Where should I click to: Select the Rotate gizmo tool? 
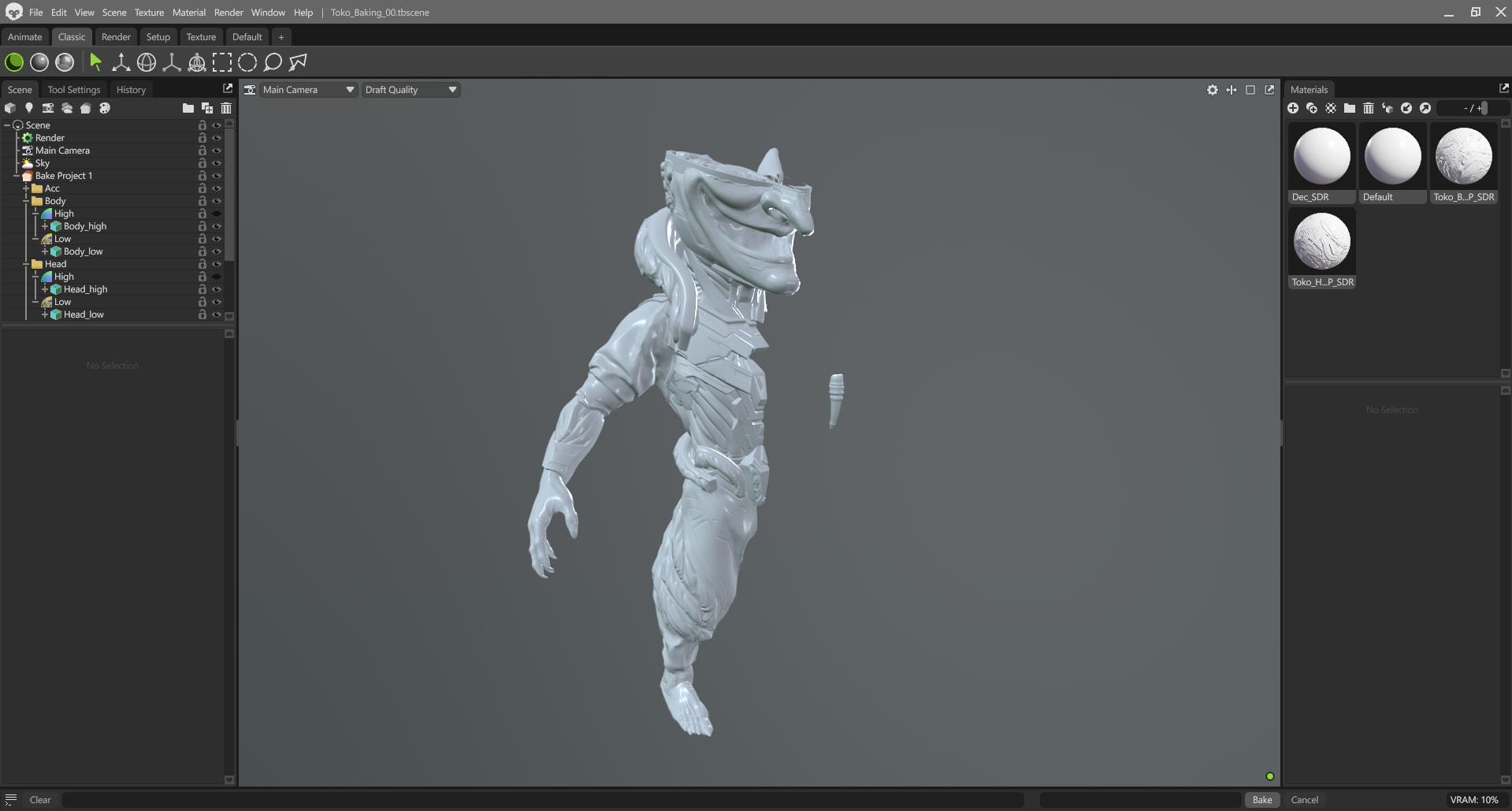coord(147,62)
